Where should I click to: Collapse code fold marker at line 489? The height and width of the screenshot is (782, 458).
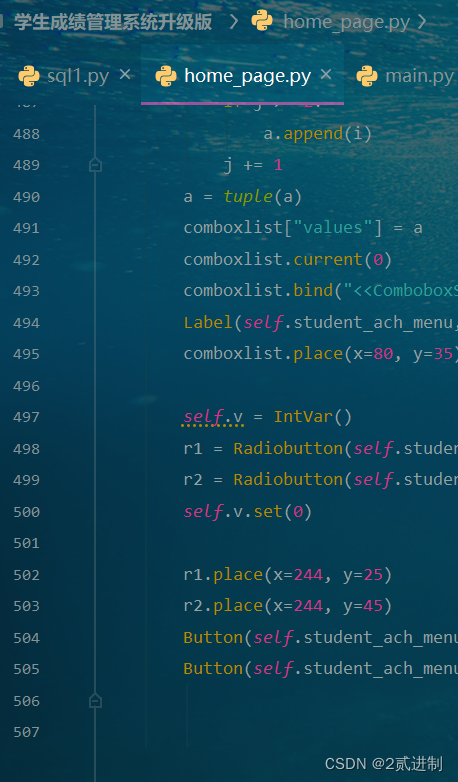pos(95,165)
